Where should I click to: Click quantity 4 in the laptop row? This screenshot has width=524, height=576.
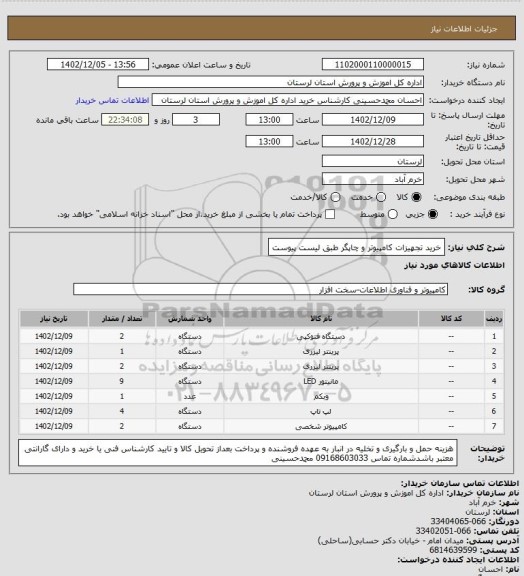[122, 411]
